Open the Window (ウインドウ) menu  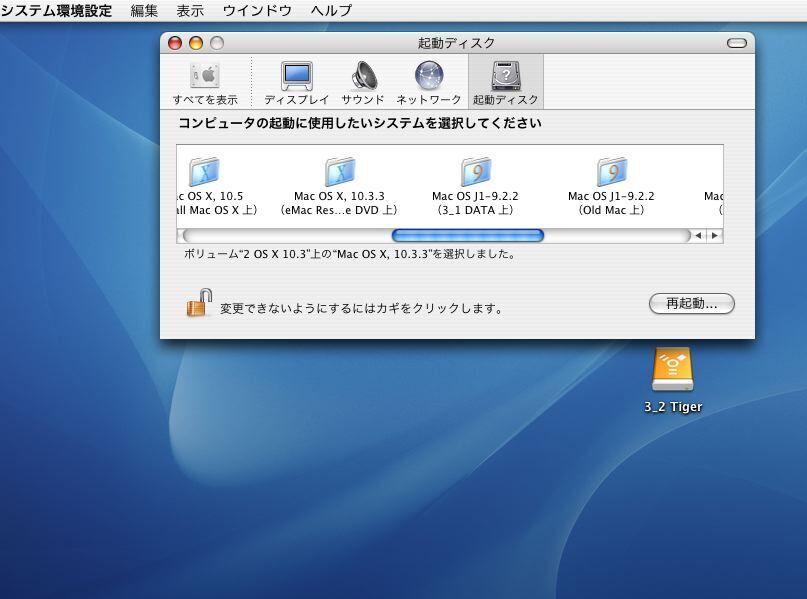257,10
